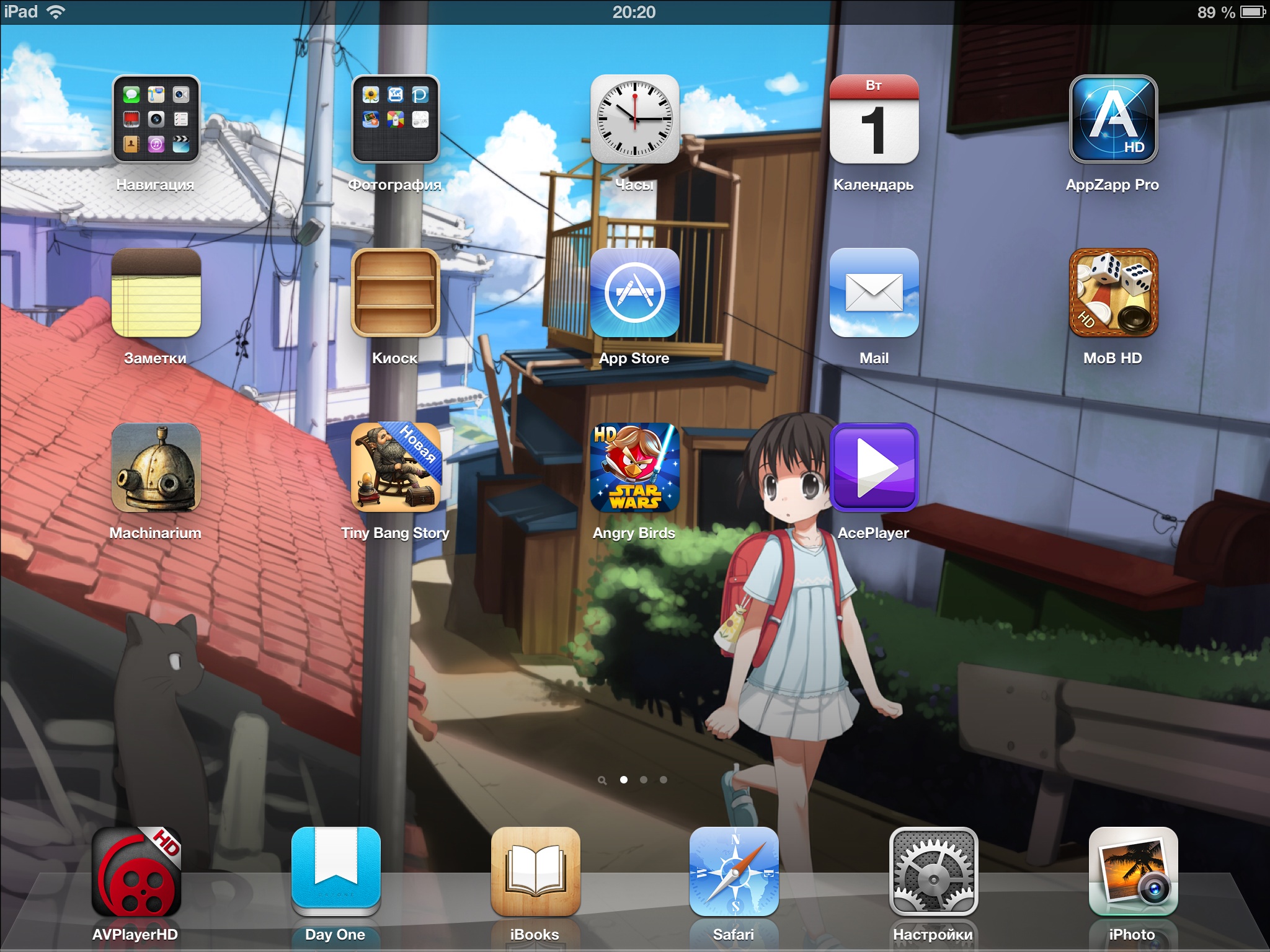Tap the battery indicator in status bar
Screen dimensions: 1270x952
pos(1253,12)
